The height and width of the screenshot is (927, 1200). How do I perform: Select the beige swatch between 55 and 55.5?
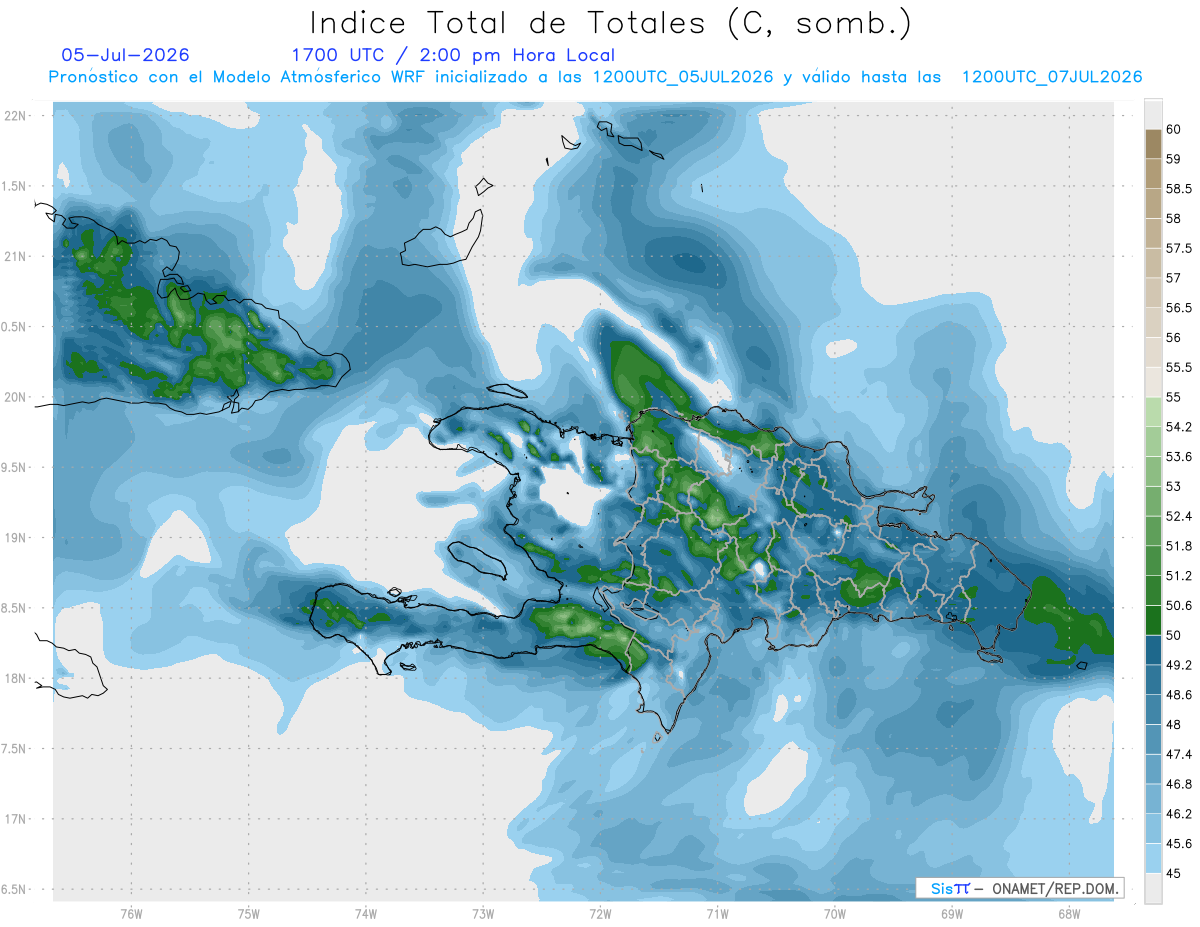point(1153,382)
